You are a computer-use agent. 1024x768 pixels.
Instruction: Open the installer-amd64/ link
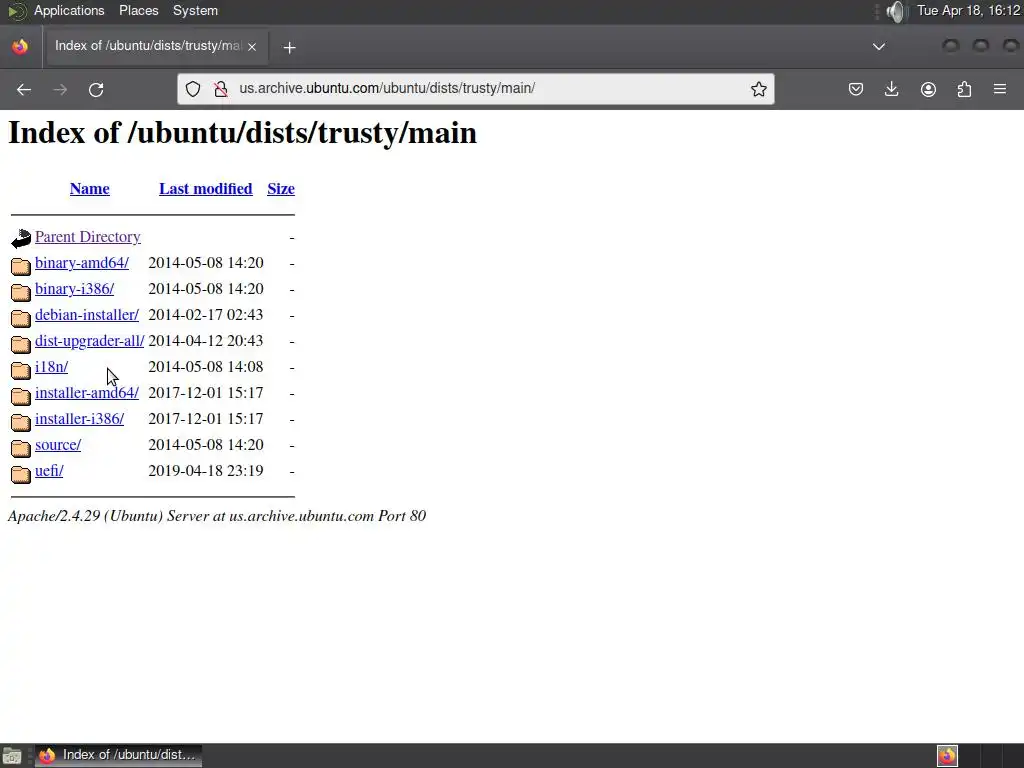pyautogui.click(x=87, y=393)
